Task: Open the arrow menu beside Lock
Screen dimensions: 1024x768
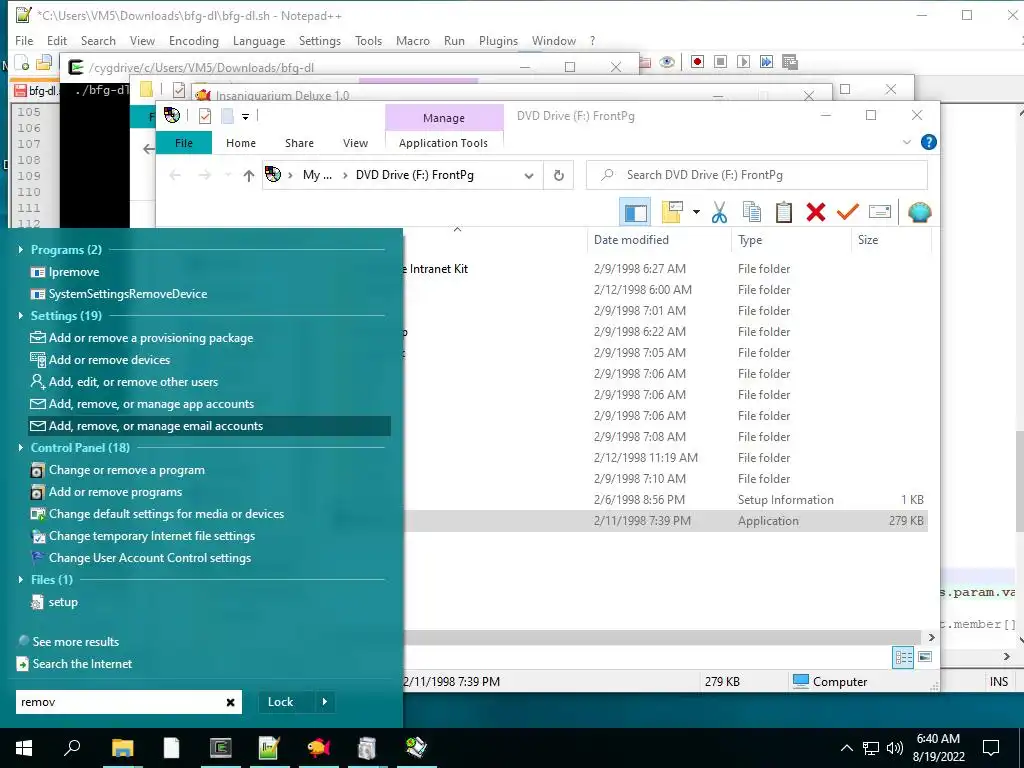Action: tap(325, 702)
